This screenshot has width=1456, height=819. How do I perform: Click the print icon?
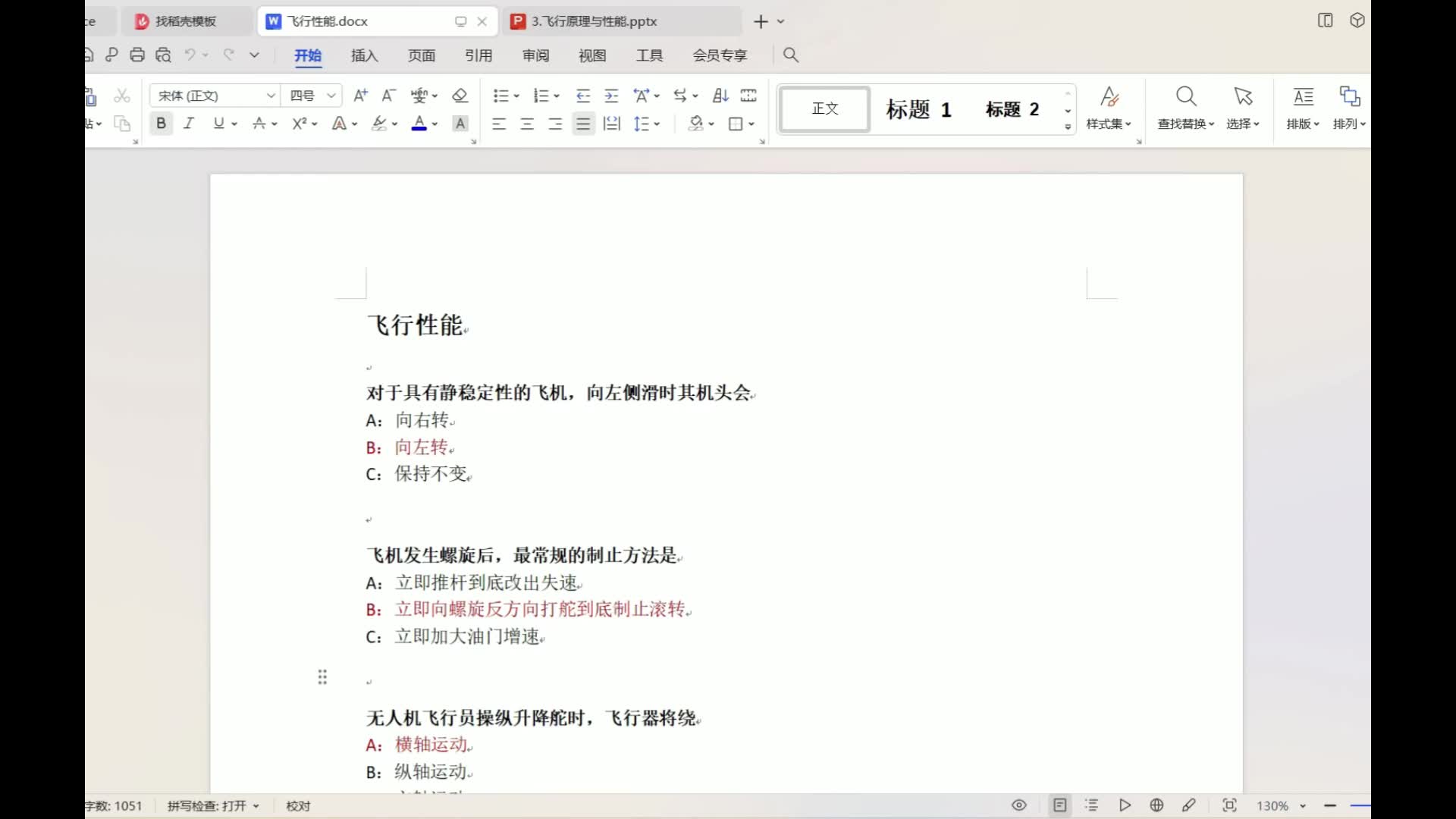(137, 55)
